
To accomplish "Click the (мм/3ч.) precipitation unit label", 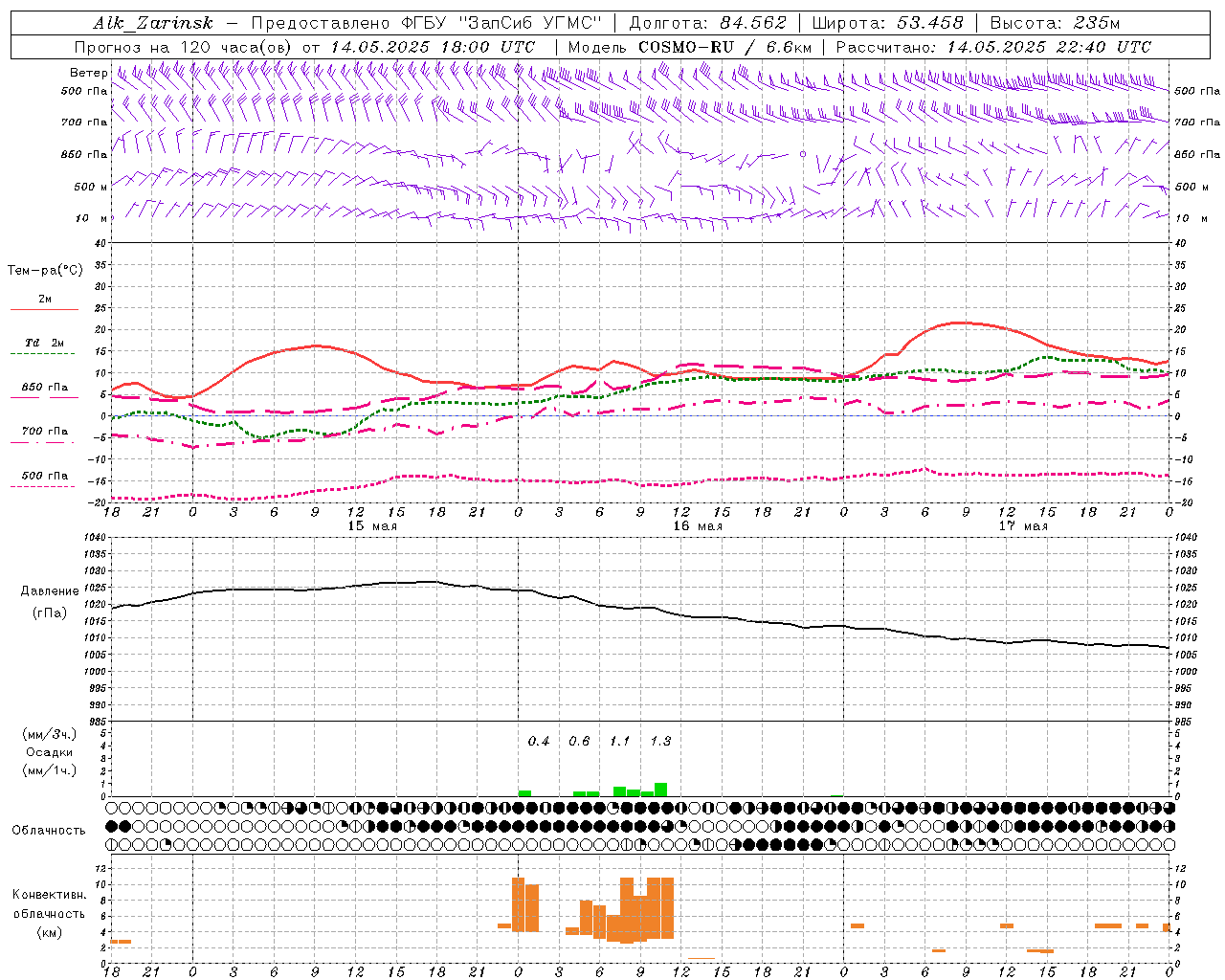I will click(50, 734).
